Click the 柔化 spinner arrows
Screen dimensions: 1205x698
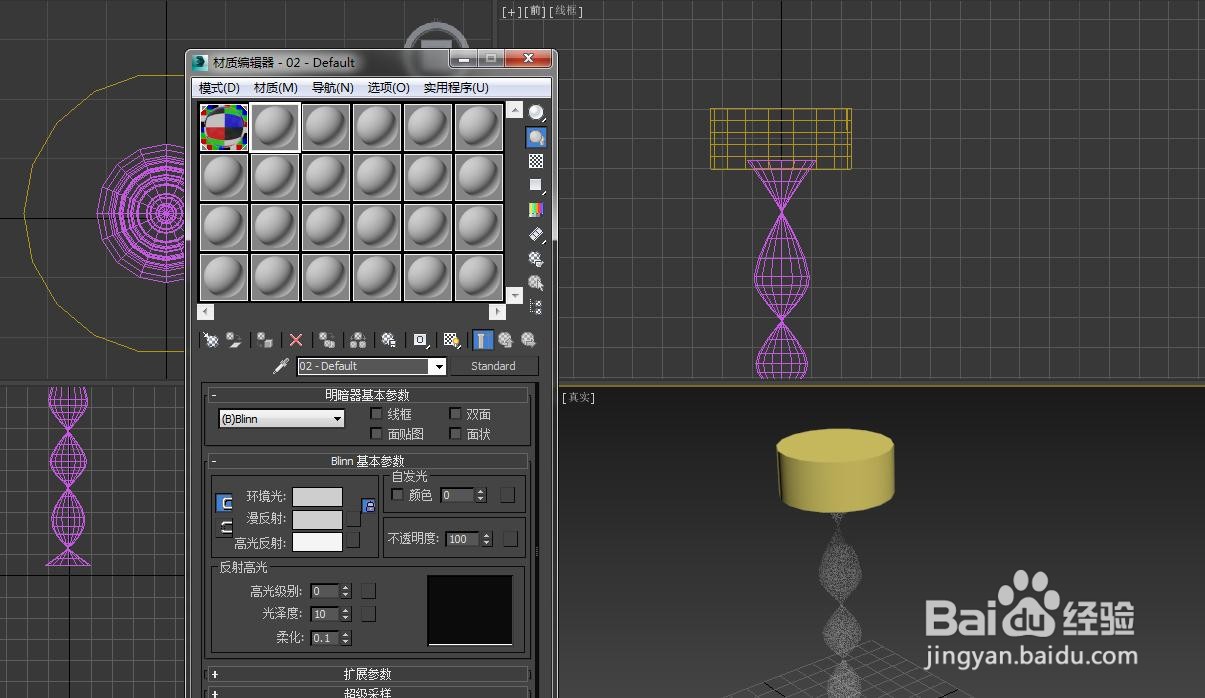[x=346, y=637]
